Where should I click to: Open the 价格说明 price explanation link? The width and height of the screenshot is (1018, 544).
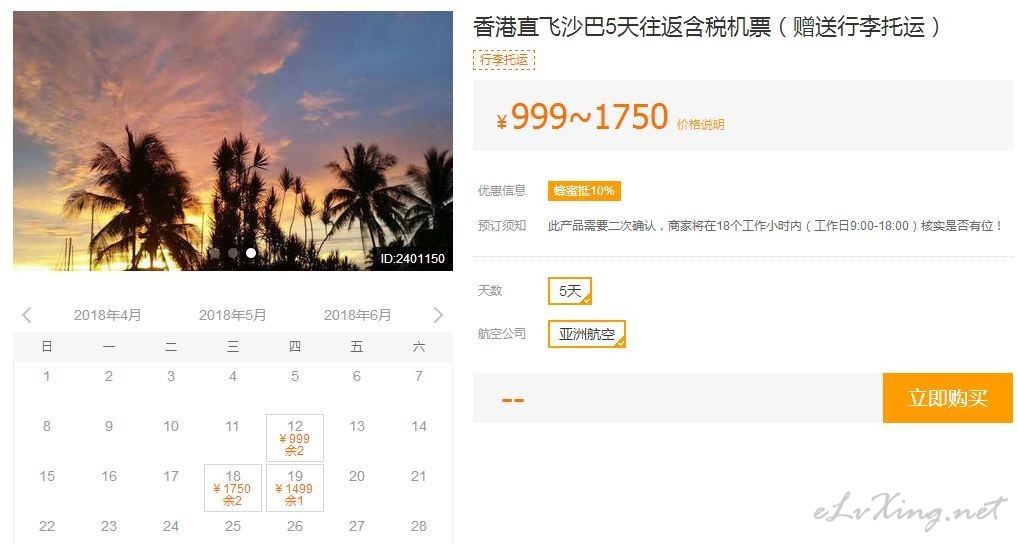pyautogui.click(x=701, y=125)
